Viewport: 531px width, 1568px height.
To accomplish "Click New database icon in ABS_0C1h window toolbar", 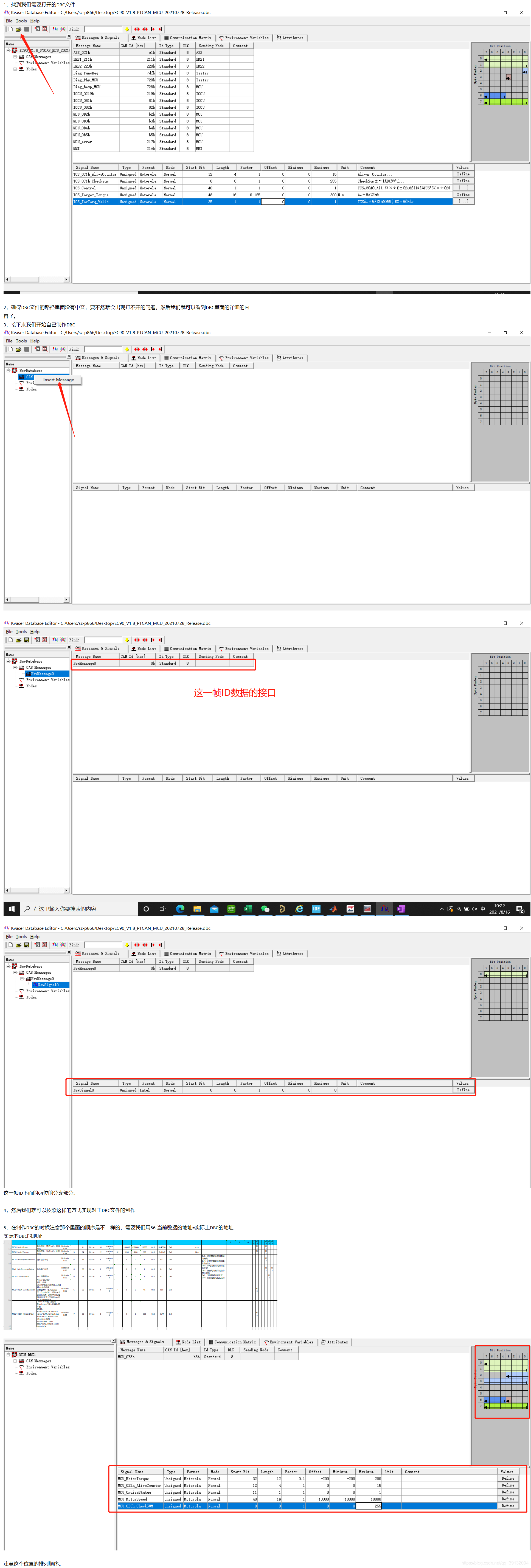I will 10,29.
